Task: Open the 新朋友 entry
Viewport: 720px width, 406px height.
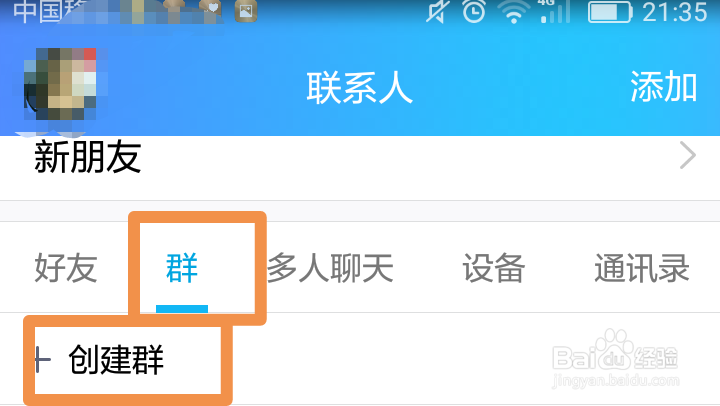Action: pos(360,157)
